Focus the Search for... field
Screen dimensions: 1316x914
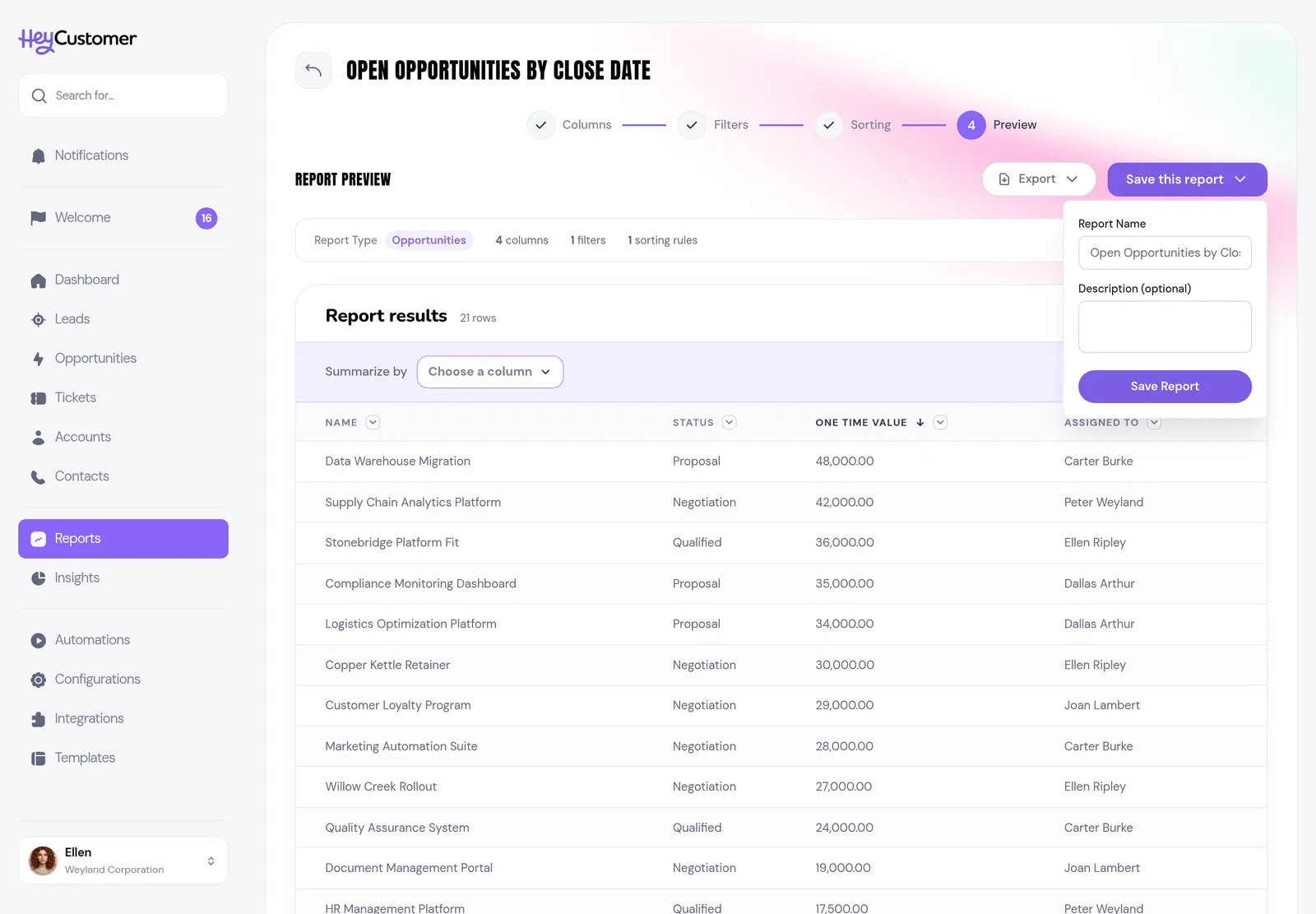point(123,95)
